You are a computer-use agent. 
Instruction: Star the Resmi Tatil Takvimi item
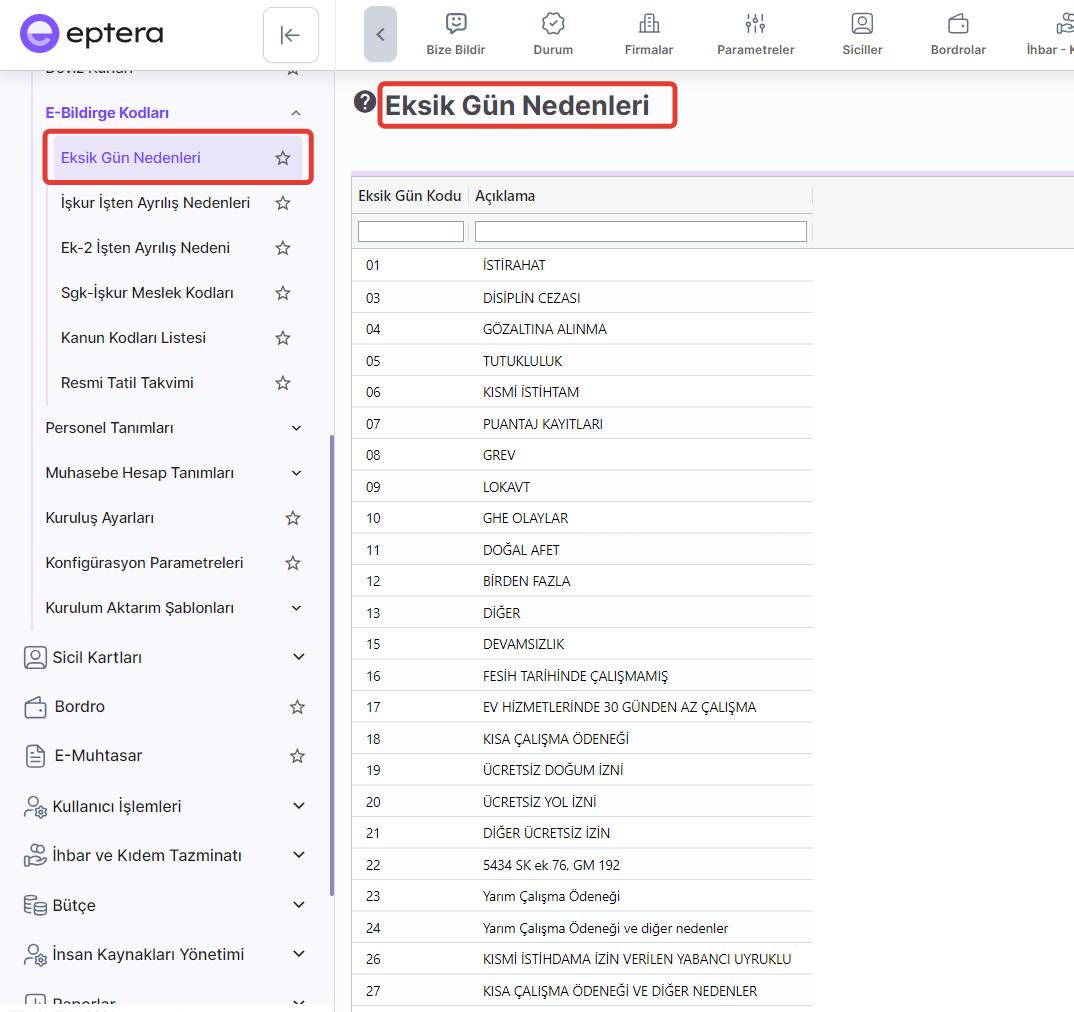[x=283, y=383]
